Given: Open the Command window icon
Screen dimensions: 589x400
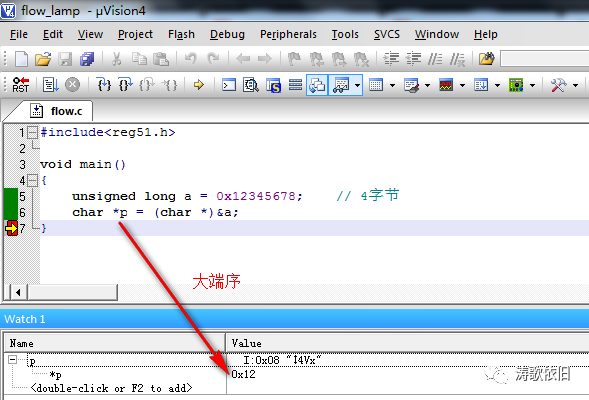Looking at the screenshot, I should point(229,85).
